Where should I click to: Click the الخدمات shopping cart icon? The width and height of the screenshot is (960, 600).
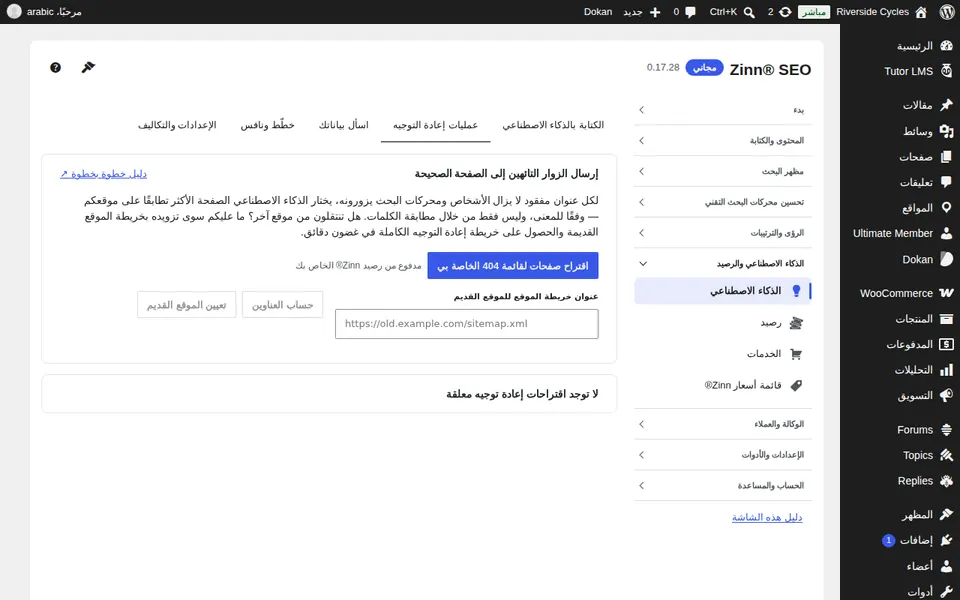[796, 354]
